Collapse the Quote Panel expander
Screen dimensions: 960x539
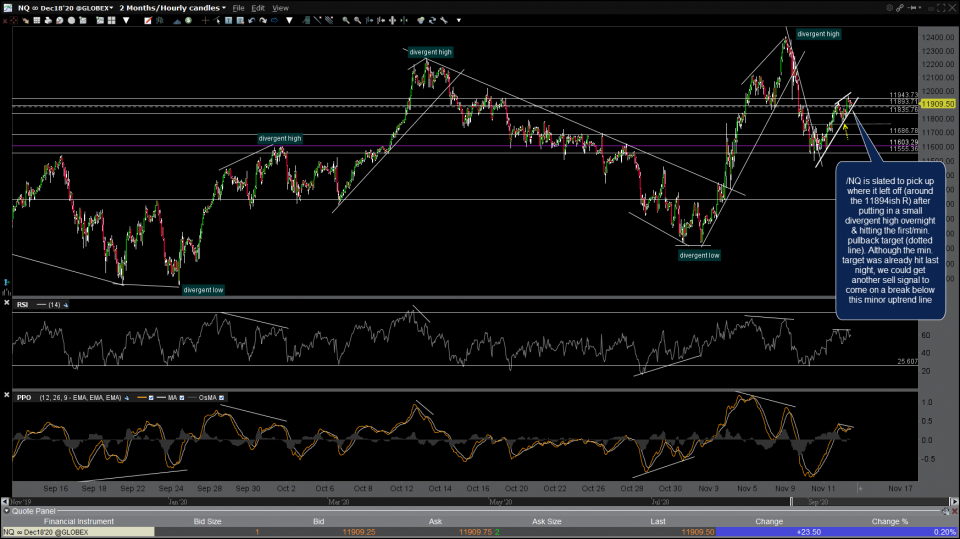tap(7, 511)
